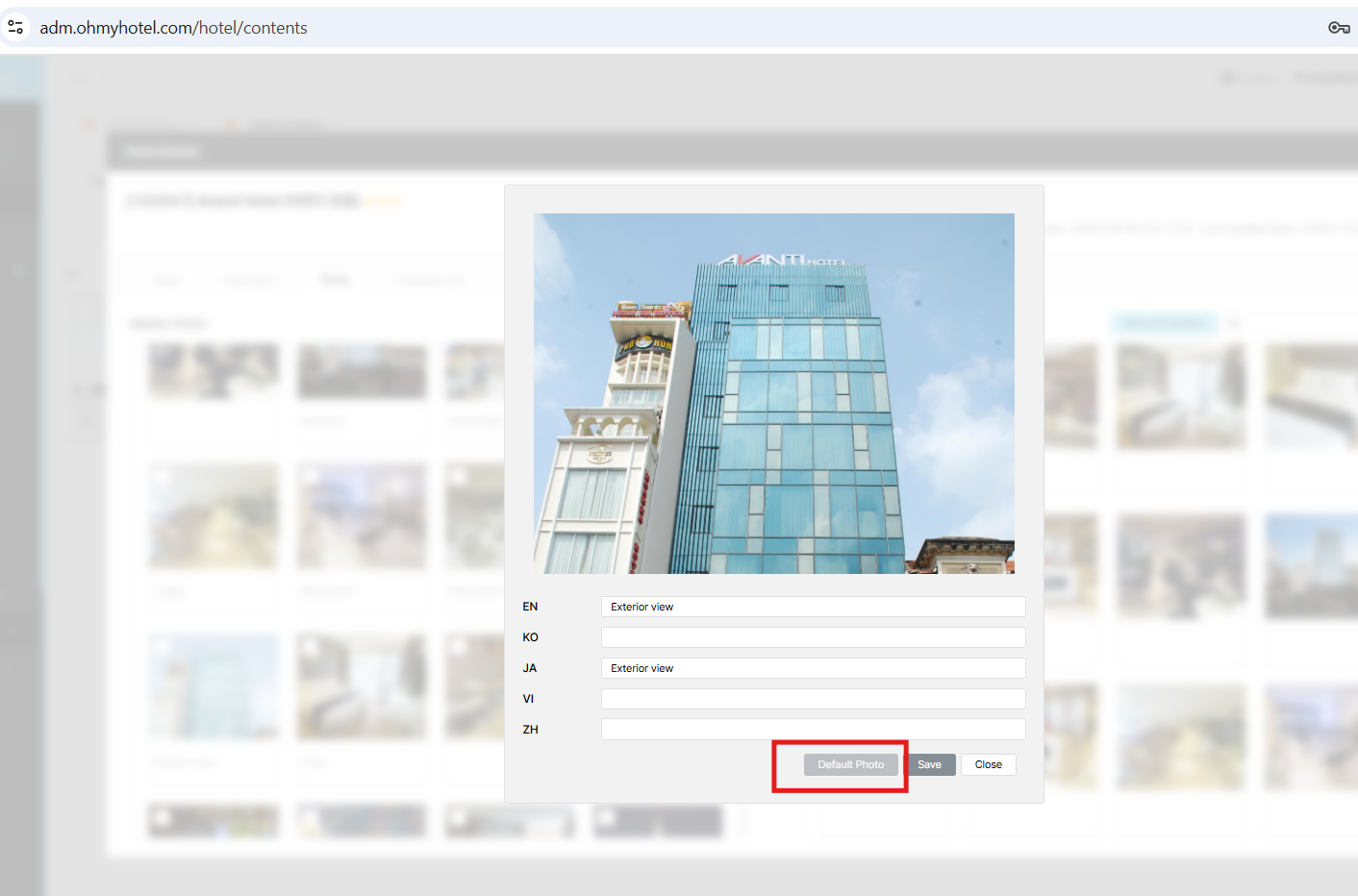1358x896 pixels.
Task: Select the empty ZH caption field
Action: pos(813,730)
